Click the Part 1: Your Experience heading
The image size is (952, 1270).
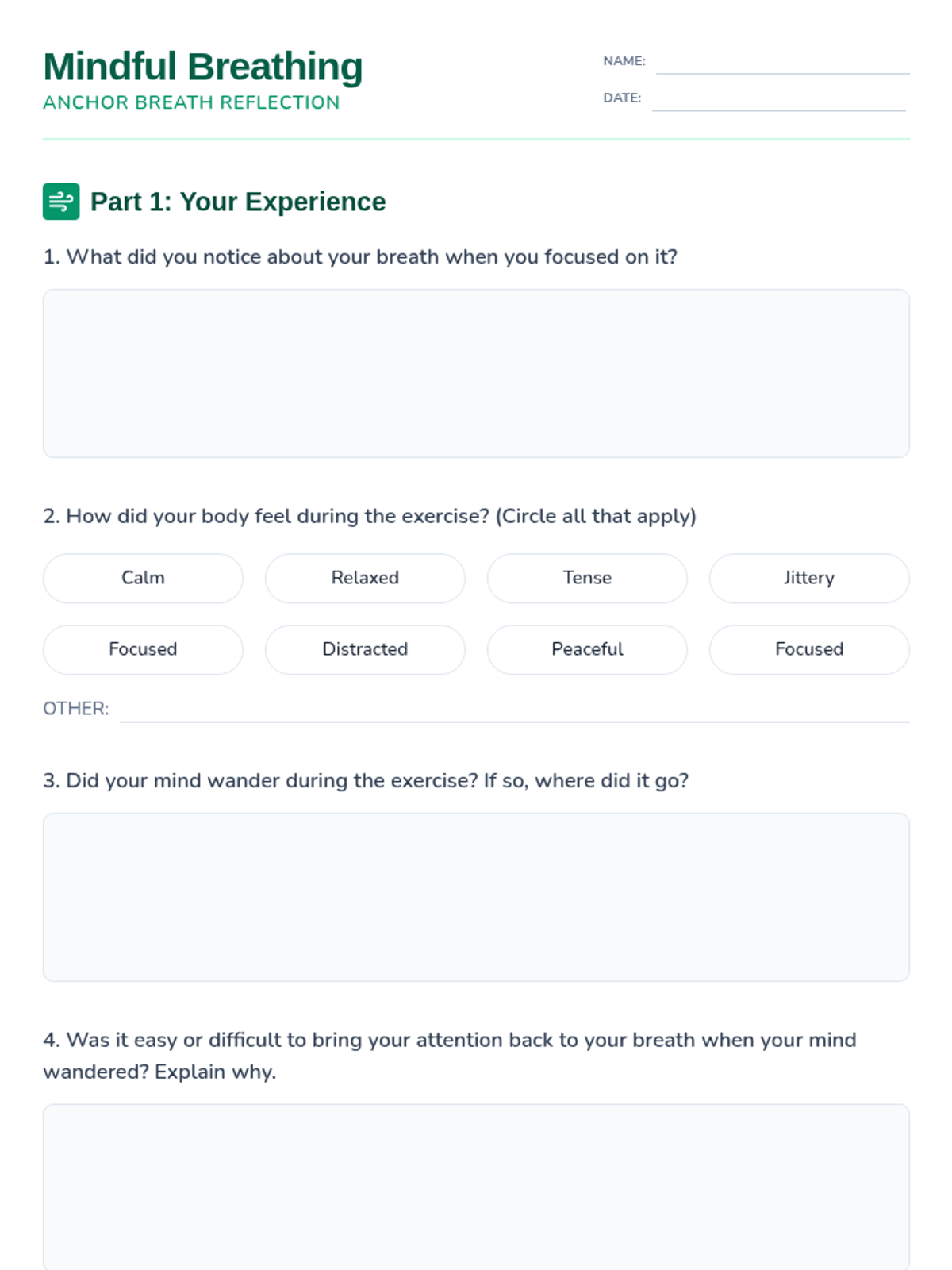tap(238, 202)
